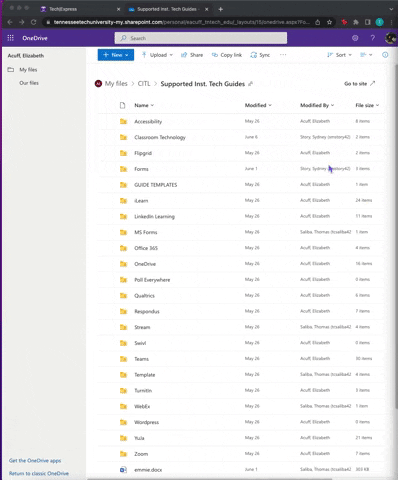The image size is (398, 480).
Task: Click the browser back arrow
Action: click(10, 22)
